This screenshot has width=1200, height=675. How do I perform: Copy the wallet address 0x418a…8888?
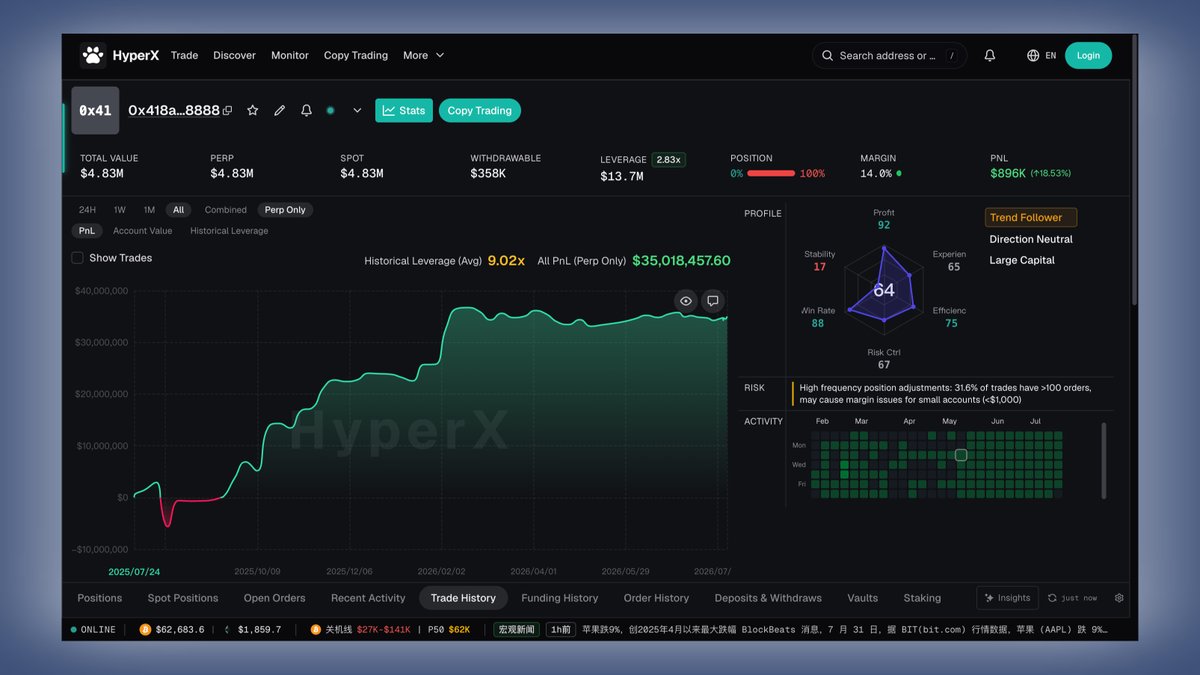[x=227, y=111]
